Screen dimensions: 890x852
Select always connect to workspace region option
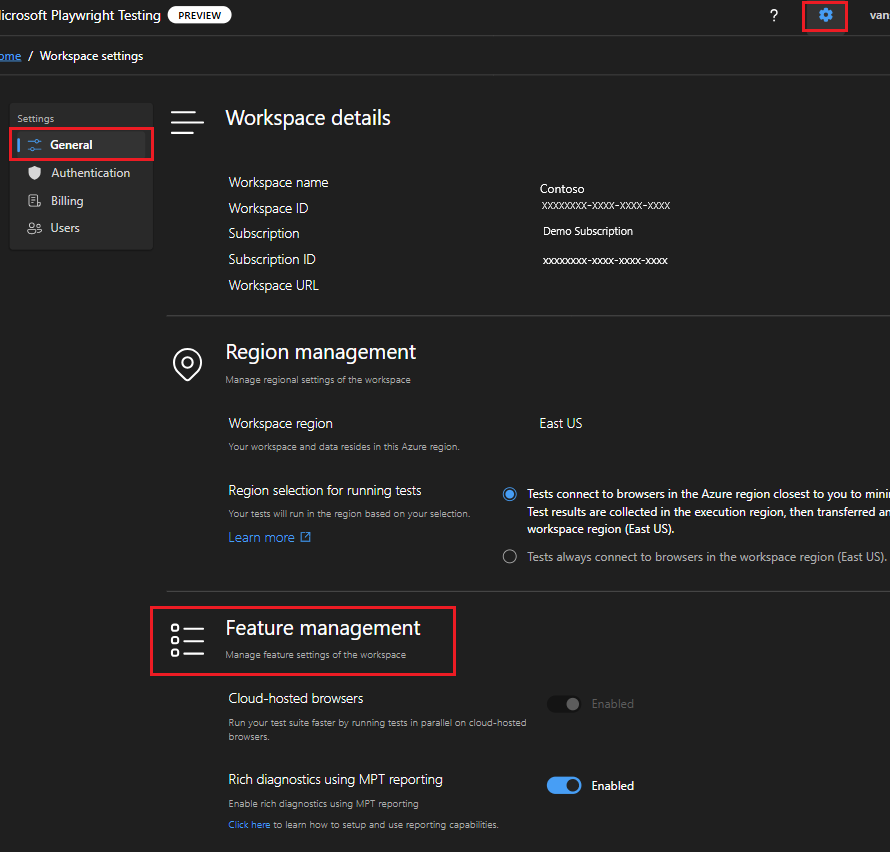click(x=510, y=556)
